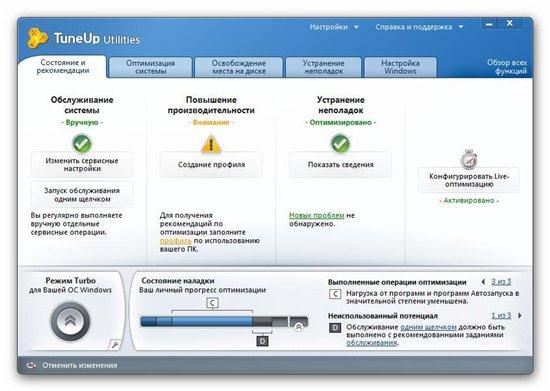Click Конфигурировать Live-оптимизацию button

[x=469, y=180]
